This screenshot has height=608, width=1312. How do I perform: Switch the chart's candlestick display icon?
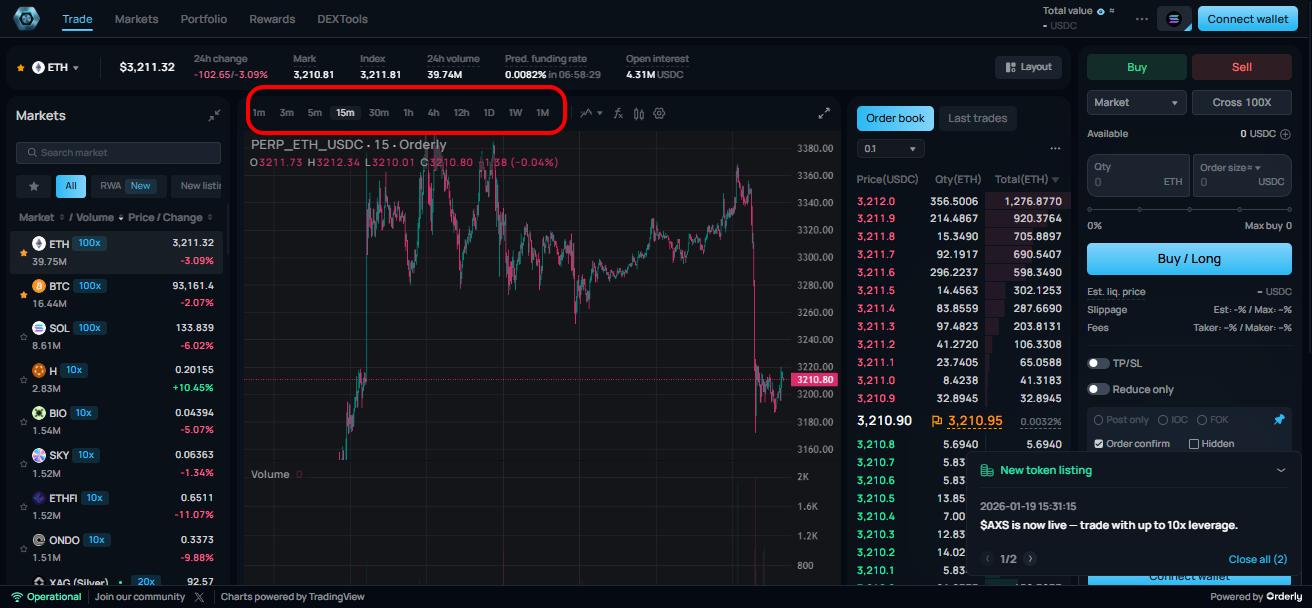pos(639,113)
